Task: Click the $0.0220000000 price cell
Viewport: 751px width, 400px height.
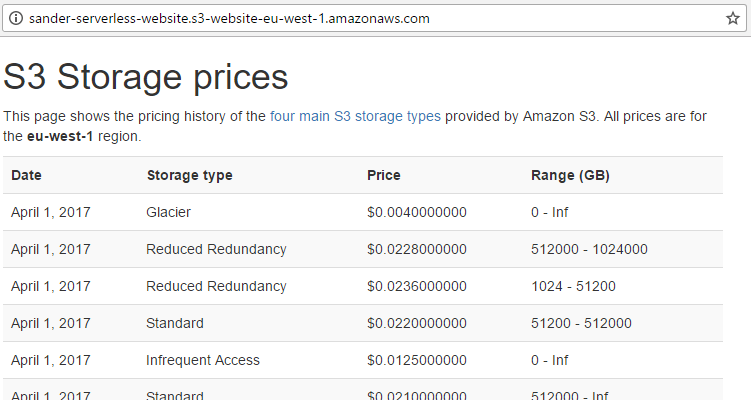Action: click(x=417, y=323)
